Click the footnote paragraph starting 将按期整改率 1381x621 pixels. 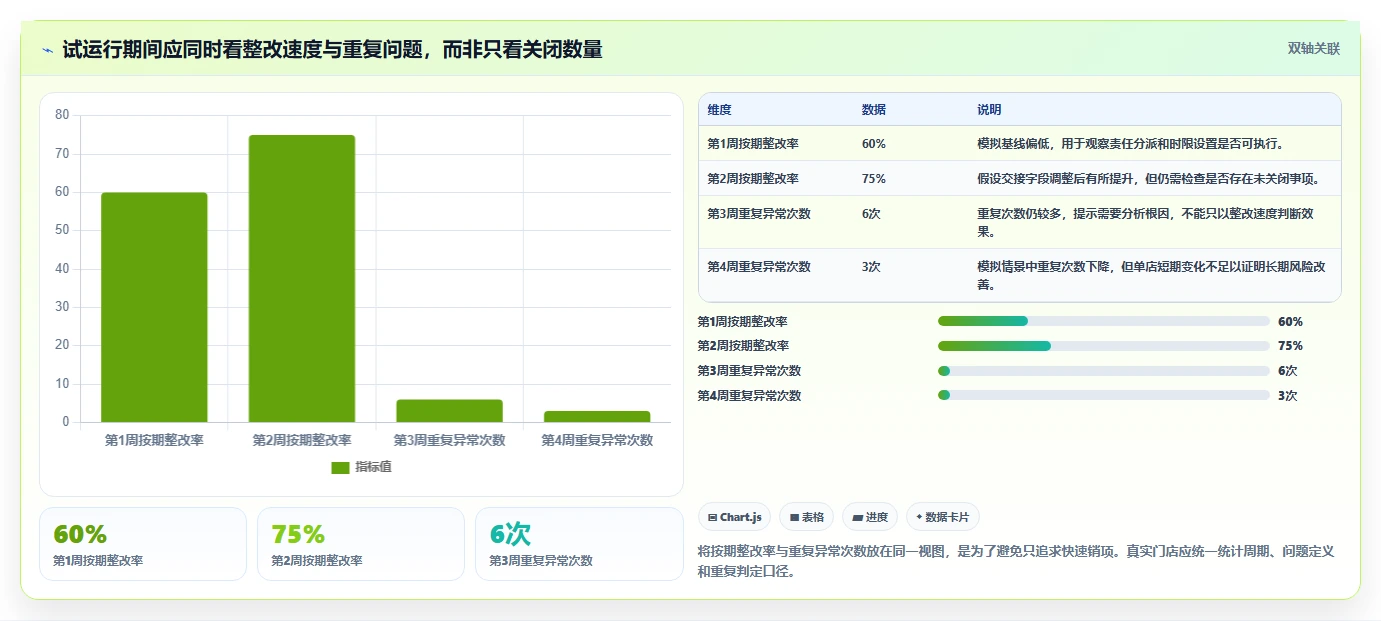[x=1016, y=562]
